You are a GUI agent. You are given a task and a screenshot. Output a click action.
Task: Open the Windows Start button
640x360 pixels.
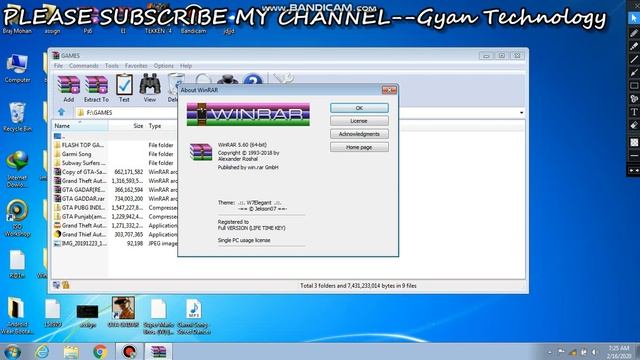(x=12, y=352)
